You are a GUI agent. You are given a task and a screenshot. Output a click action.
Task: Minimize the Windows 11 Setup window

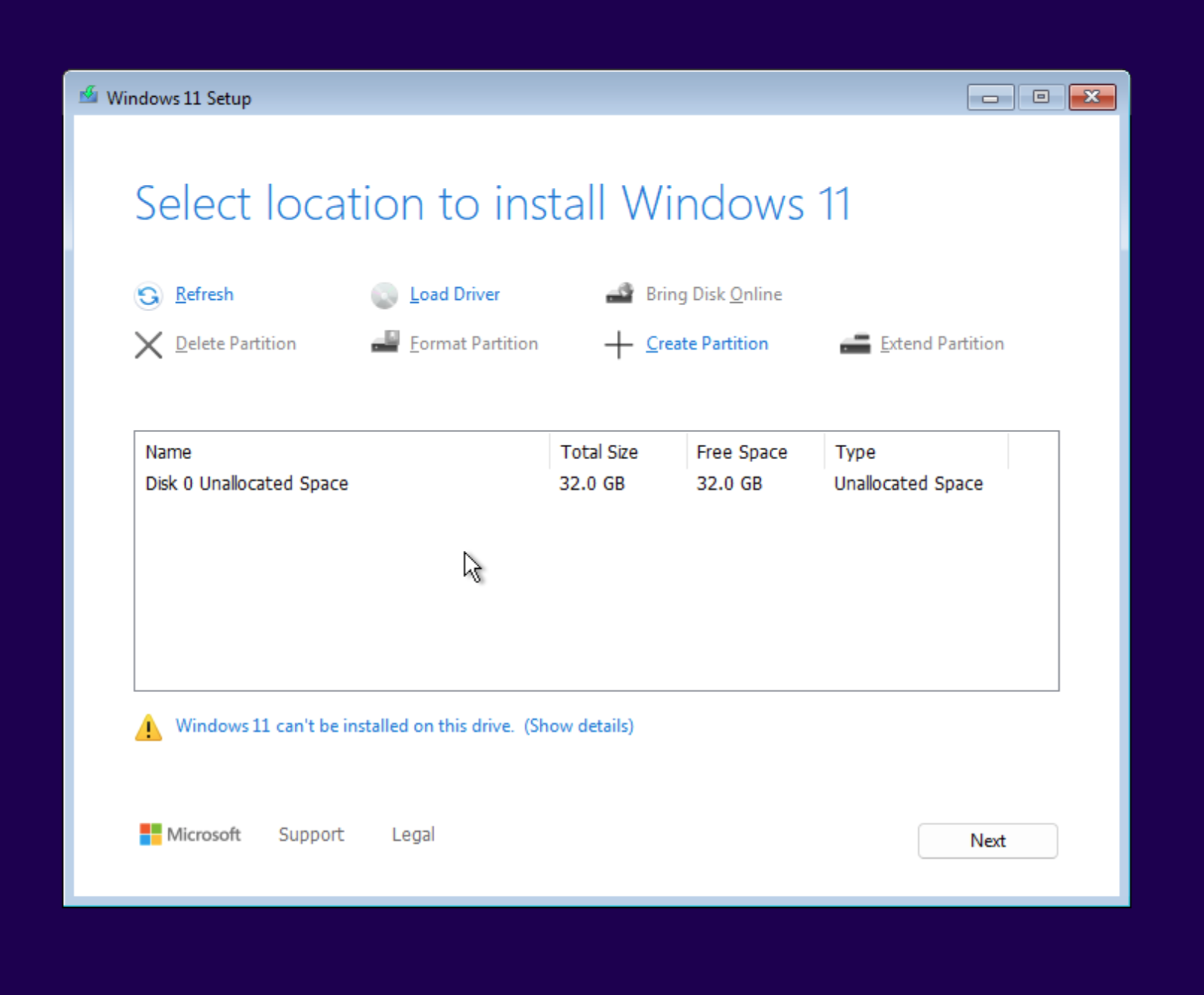[x=991, y=97]
